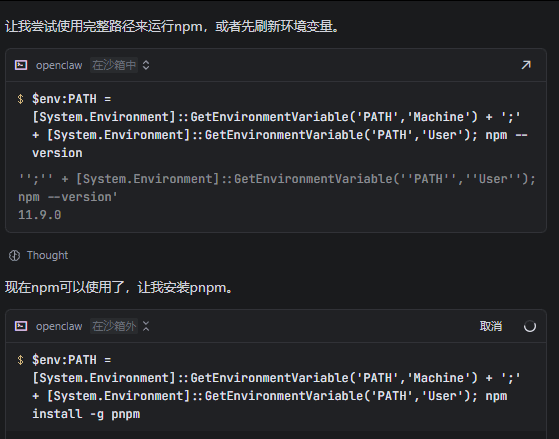Open the 在沙箱中 sandbox mode dropdown

[x=114, y=65]
